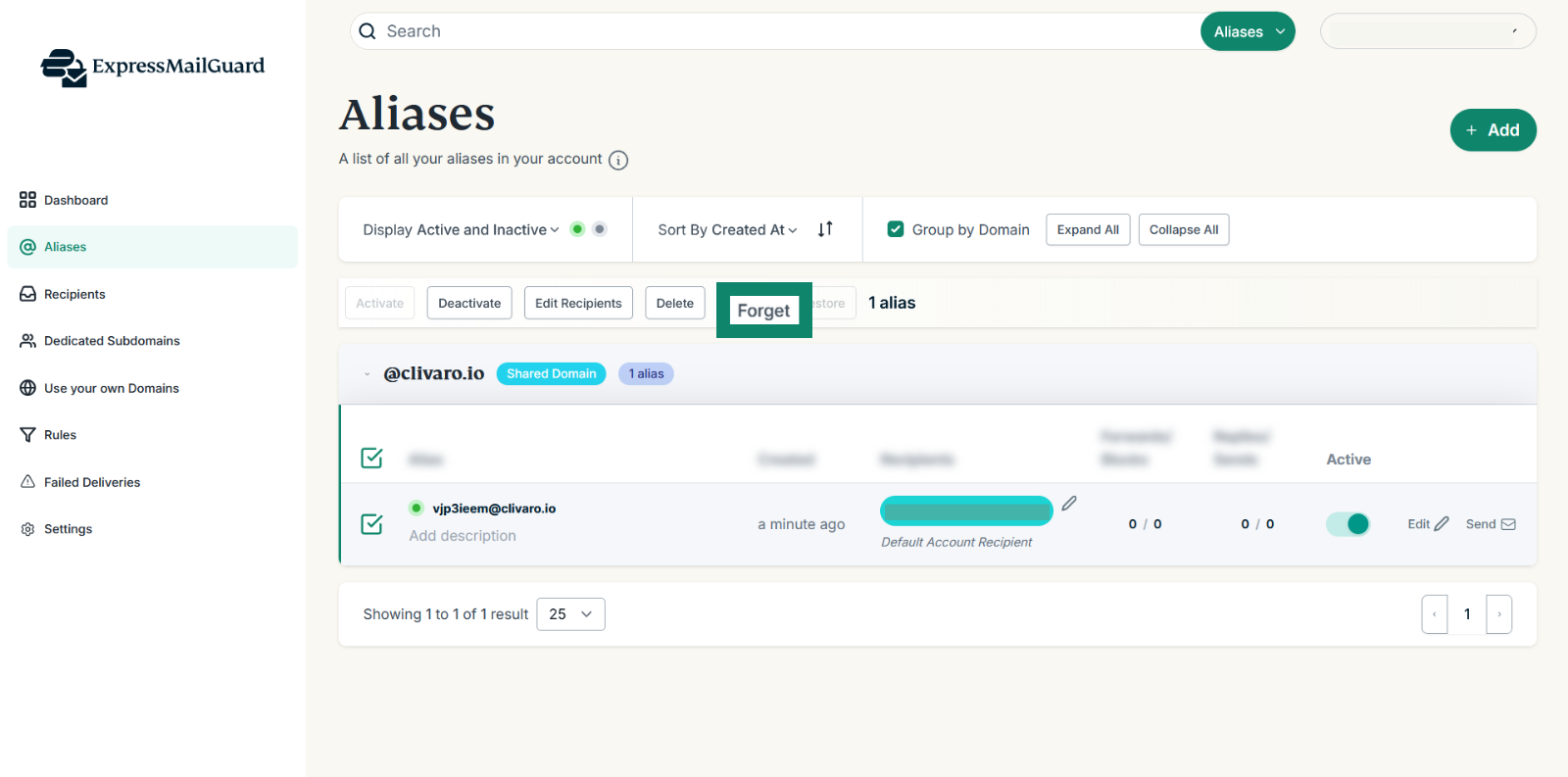
Task: Select page 1 in pagination
Action: click(x=1467, y=614)
